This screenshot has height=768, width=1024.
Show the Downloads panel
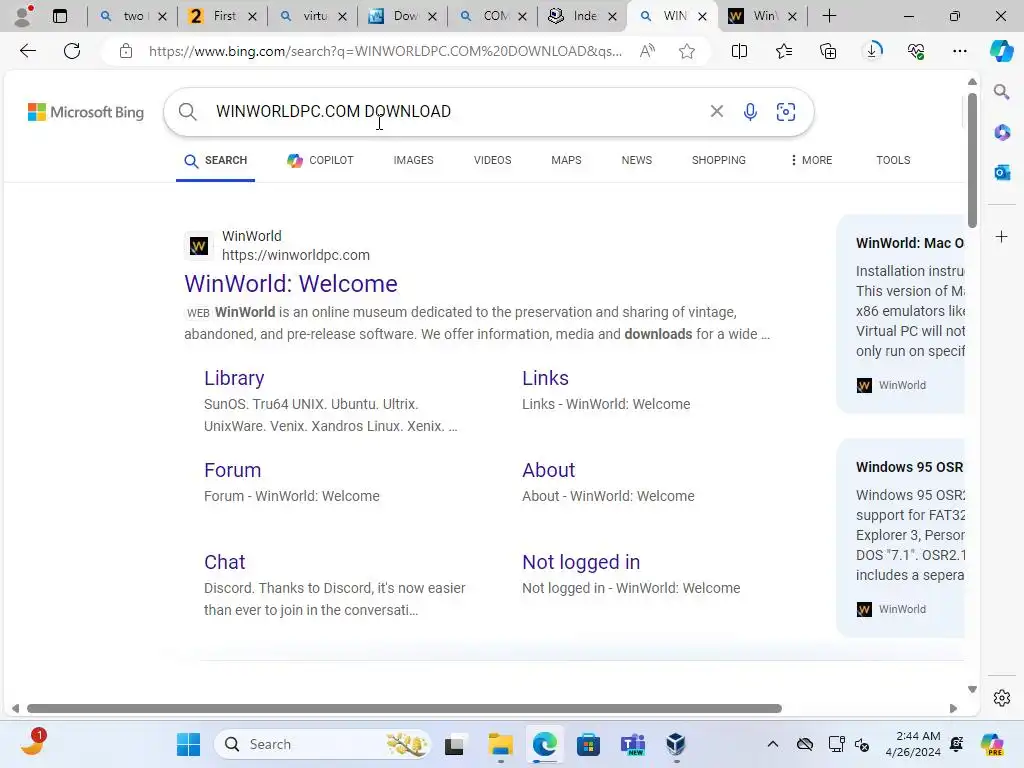point(872,51)
